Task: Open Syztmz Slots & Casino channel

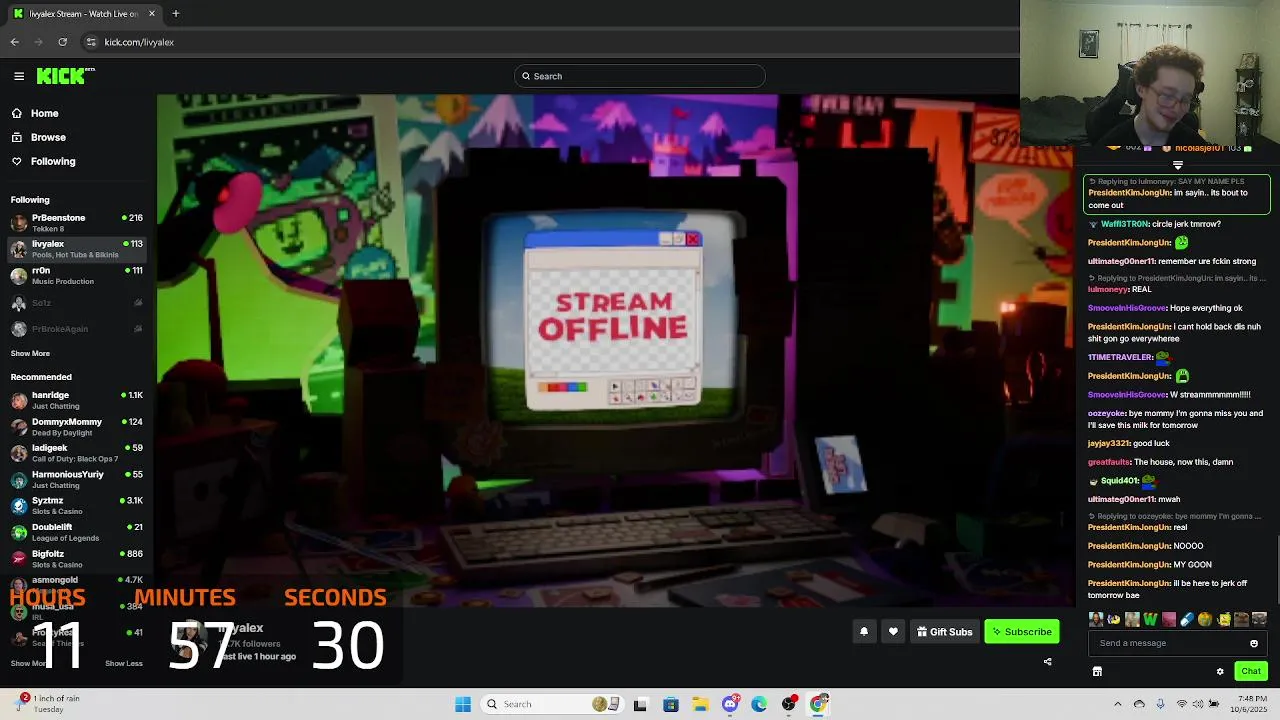Action: coord(77,505)
